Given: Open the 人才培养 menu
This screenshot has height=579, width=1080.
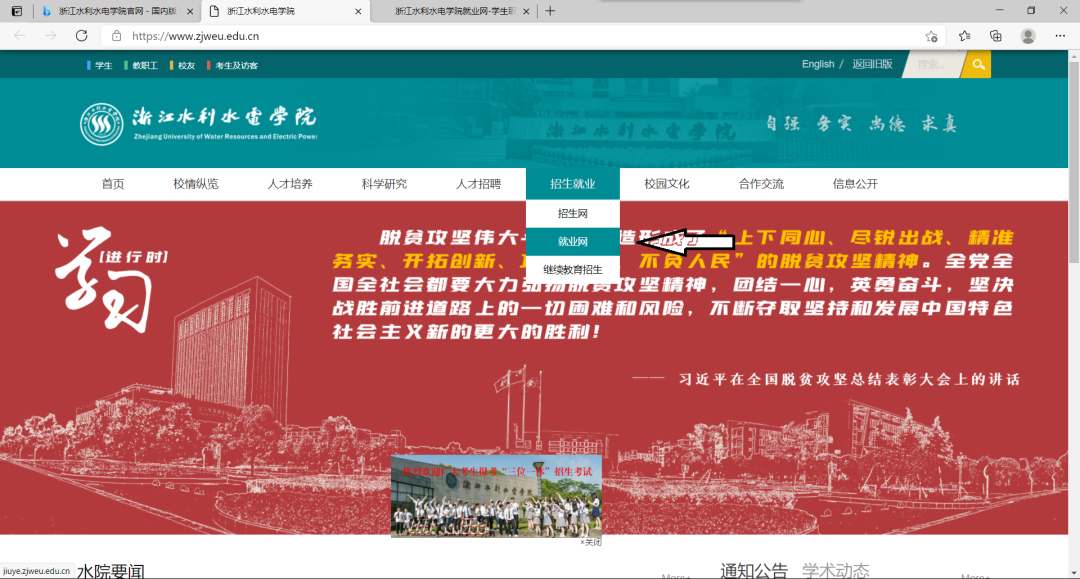Looking at the screenshot, I should pyautogui.click(x=290, y=184).
